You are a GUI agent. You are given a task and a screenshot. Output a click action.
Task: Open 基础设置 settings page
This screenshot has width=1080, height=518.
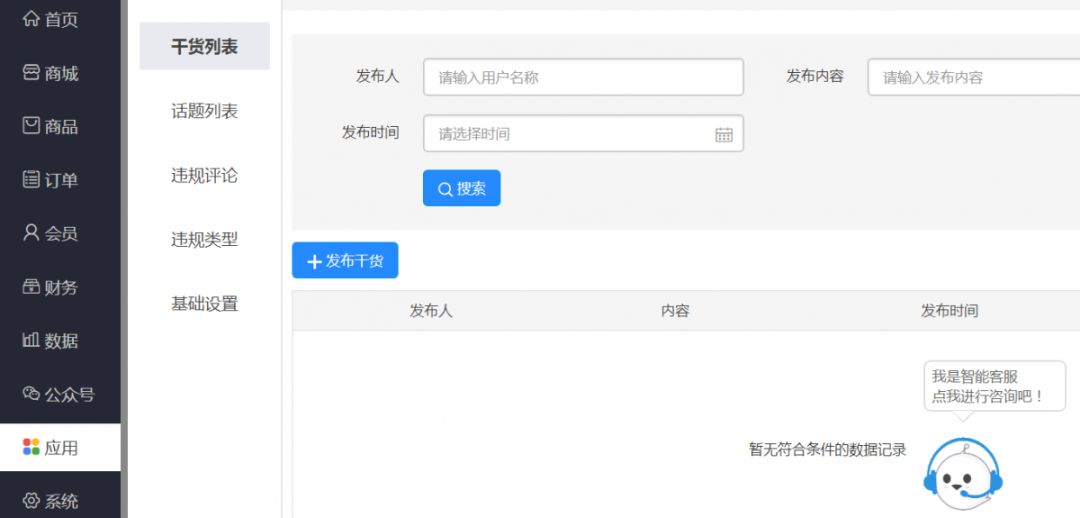click(204, 304)
